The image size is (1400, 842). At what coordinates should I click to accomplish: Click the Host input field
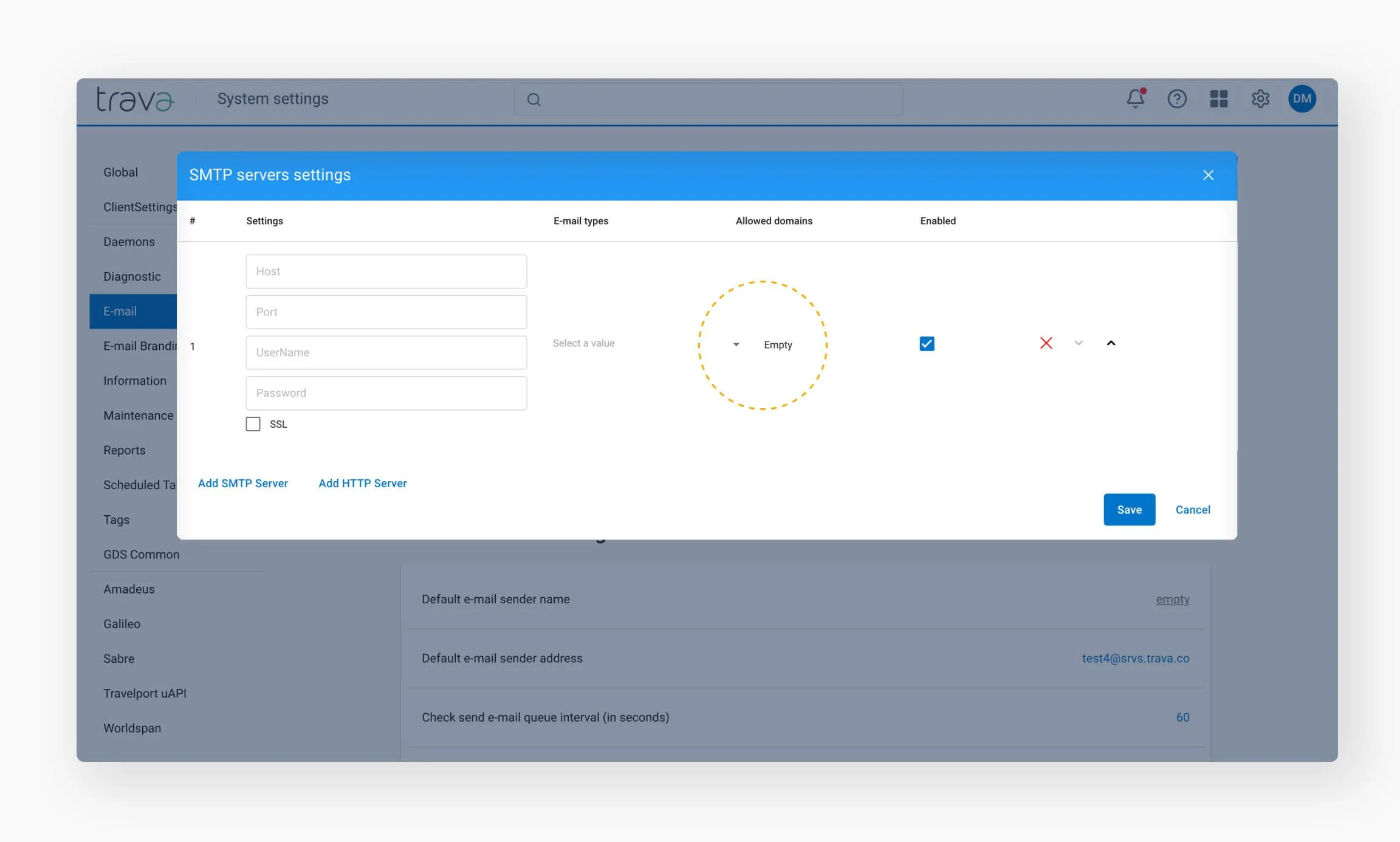386,272
